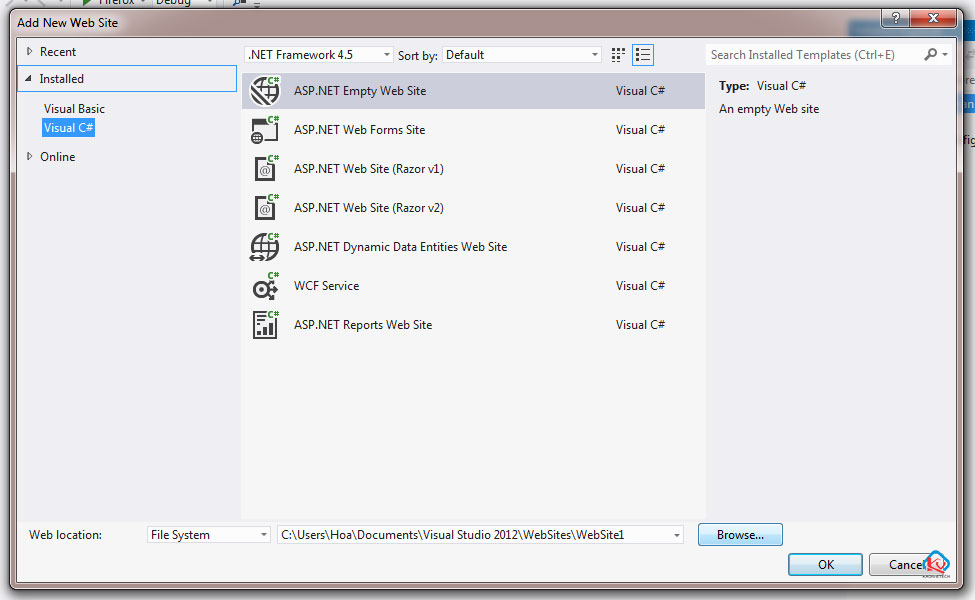Choose the WCF Service template
The width and height of the screenshot is (975, 600).
[473, 286]
